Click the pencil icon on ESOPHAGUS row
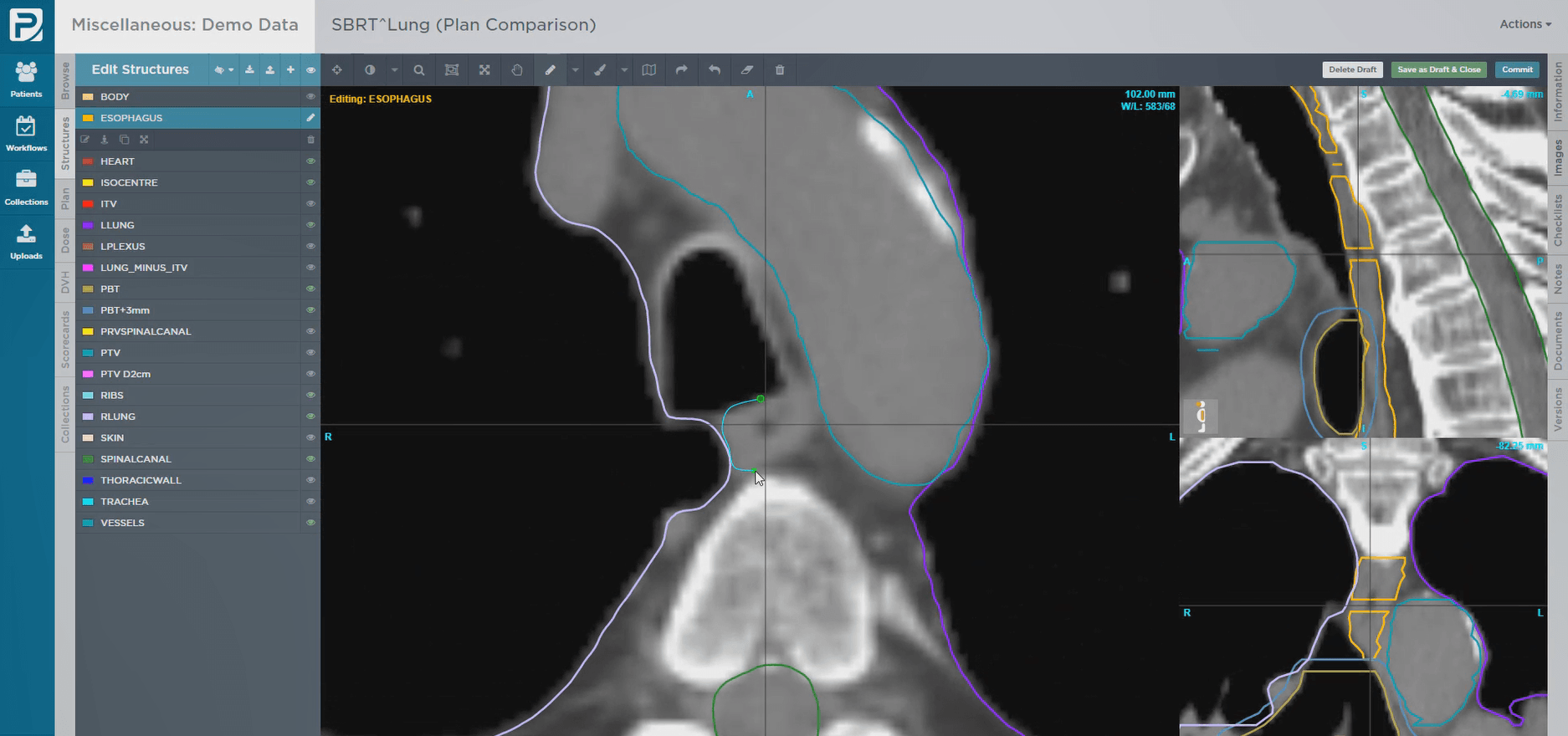 point(310,118)
